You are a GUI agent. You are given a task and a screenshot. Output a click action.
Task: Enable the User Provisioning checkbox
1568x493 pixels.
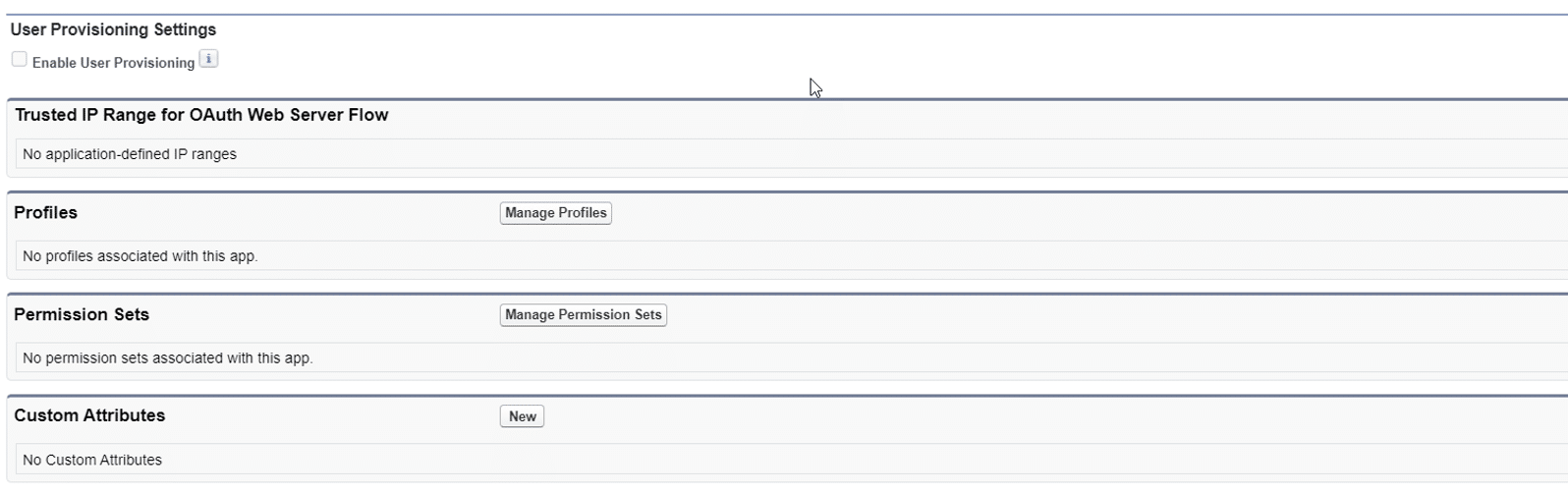click(x=19, y=59)
